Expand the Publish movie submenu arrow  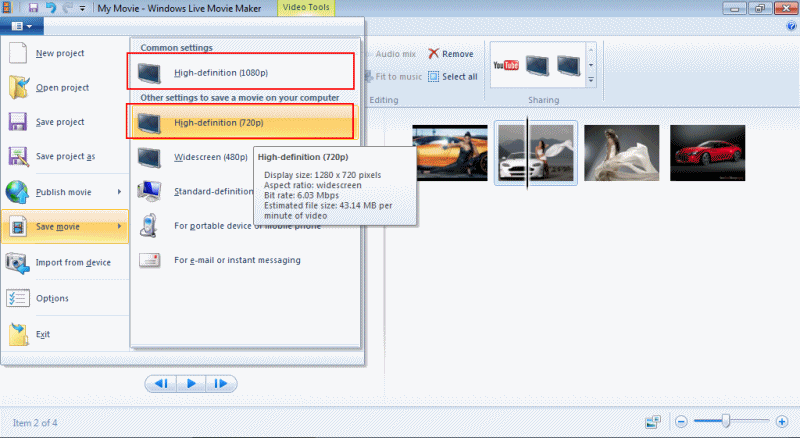point(119,192)
